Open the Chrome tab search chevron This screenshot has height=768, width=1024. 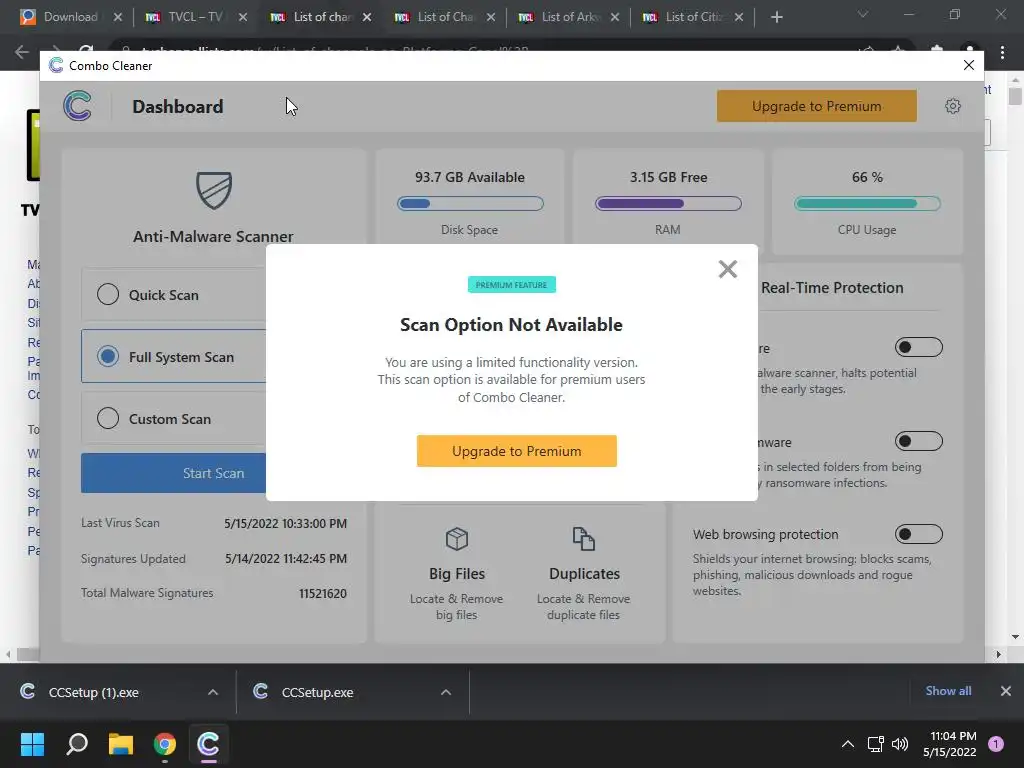[863, 14]
